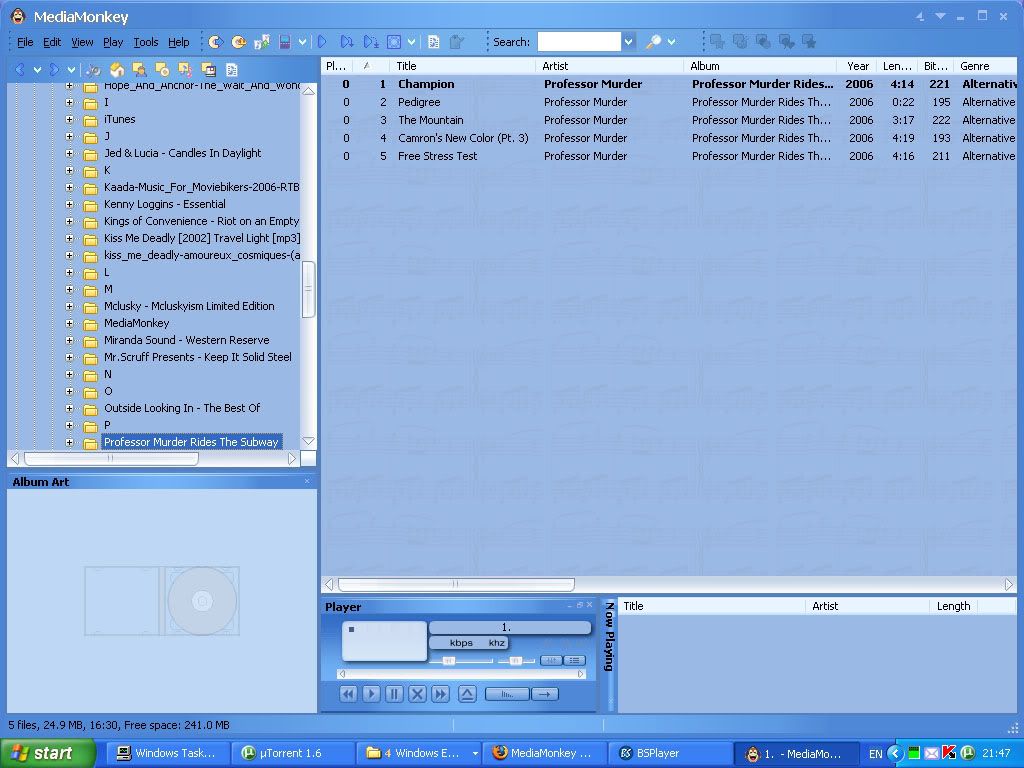Click the Stop (X) button in Player
This screenshot has height=768, width=1024.
[417, 694]
